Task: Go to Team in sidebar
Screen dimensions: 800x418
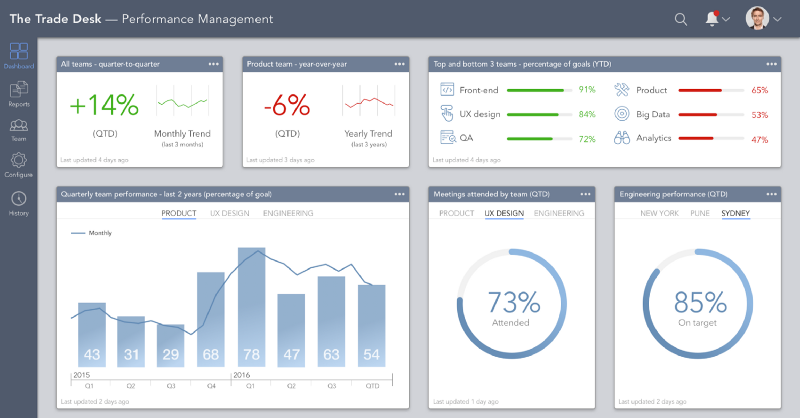Action: click(19, 126)
